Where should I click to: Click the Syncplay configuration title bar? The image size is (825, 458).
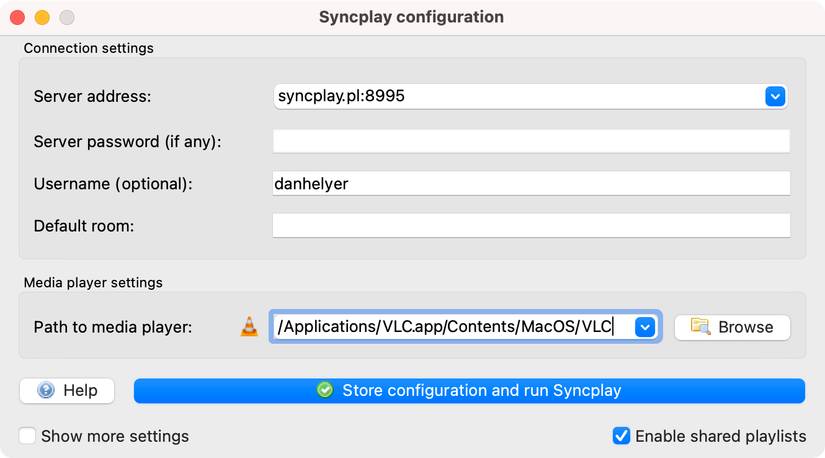click(411, 17)
